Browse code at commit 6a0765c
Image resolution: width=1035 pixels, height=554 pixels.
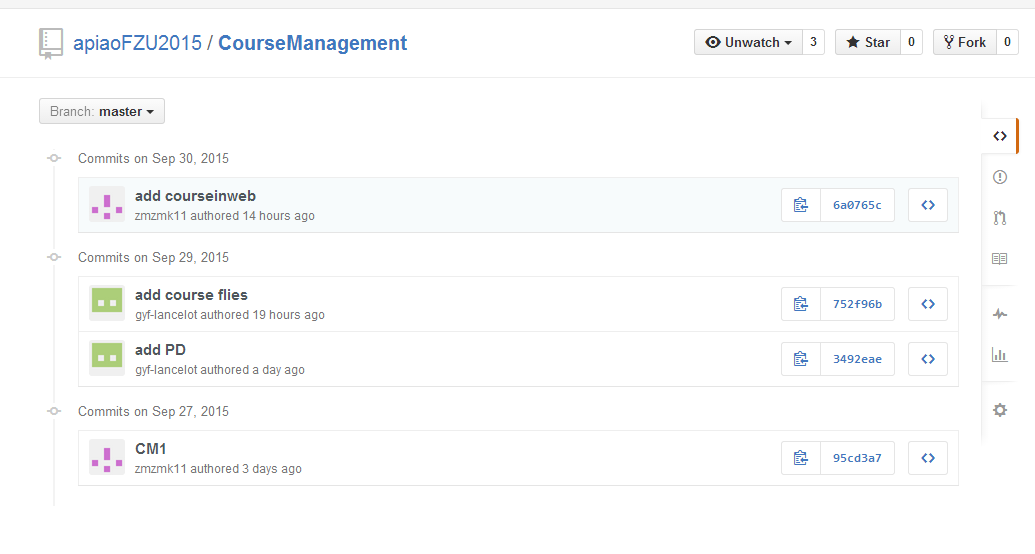pyautogui.click(x=928, y=205)
